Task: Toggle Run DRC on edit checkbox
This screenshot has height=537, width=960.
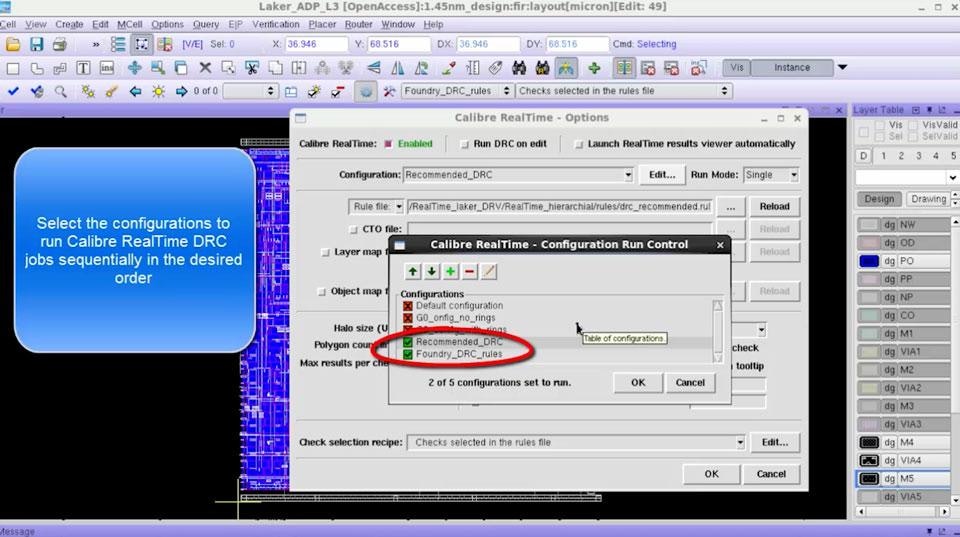Action: coord(464,144)
